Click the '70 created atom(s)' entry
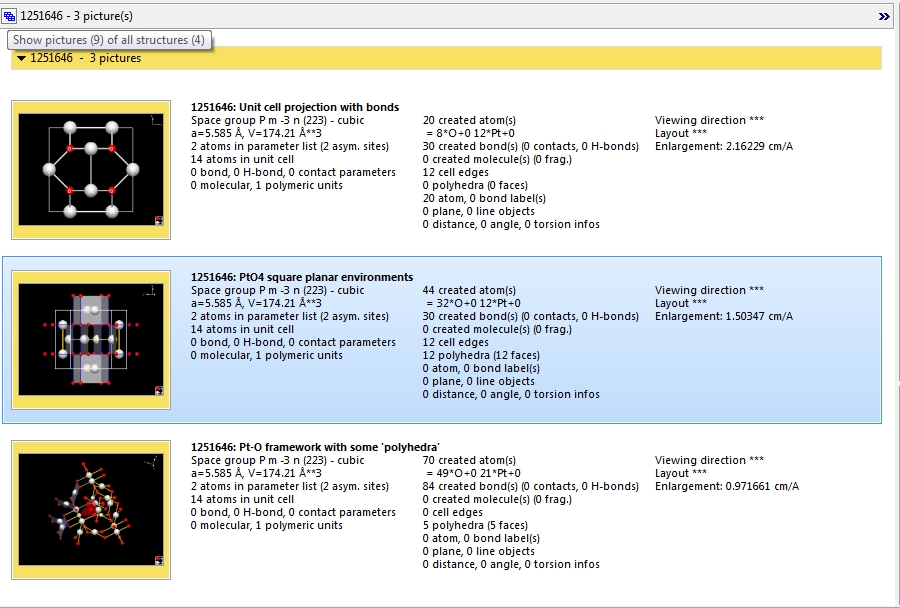This screenshot has width=900, height=608. [x=469, y=460]
